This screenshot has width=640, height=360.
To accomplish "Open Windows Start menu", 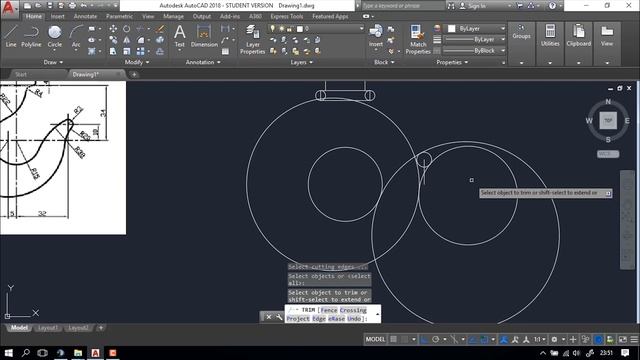I will (8, 353).
